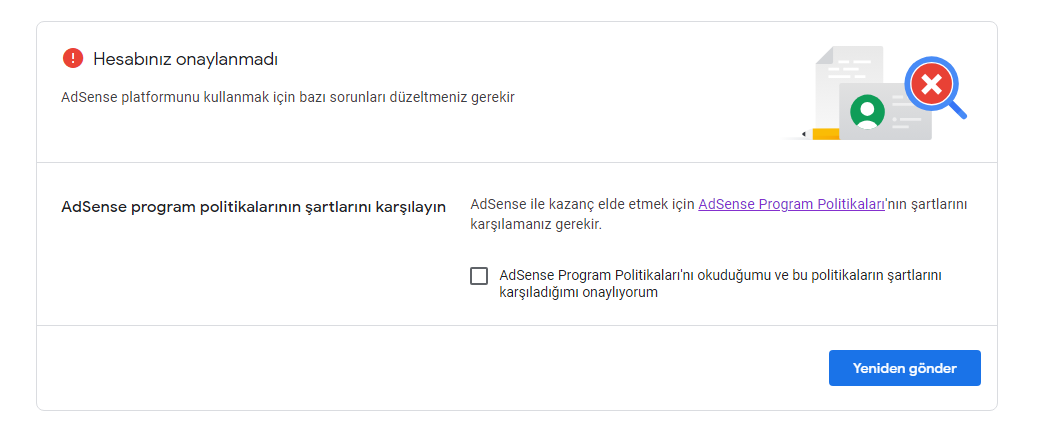The height and width of the screenshot is (441, 1047).
Task: Click the checkbox label starting 'AdSense Program Politikaları'nı okuduğumu'
Action: [x=720, y=284]
